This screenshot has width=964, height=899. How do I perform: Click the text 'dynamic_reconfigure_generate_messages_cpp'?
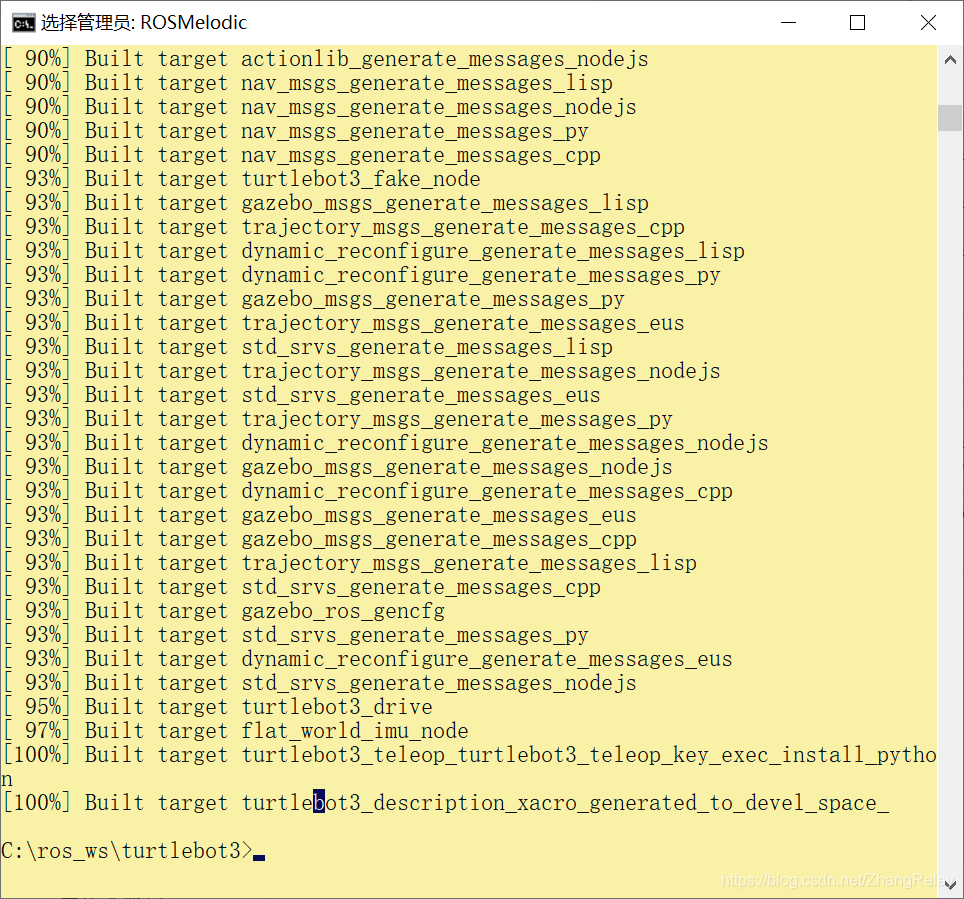click(x=486, y=491)
